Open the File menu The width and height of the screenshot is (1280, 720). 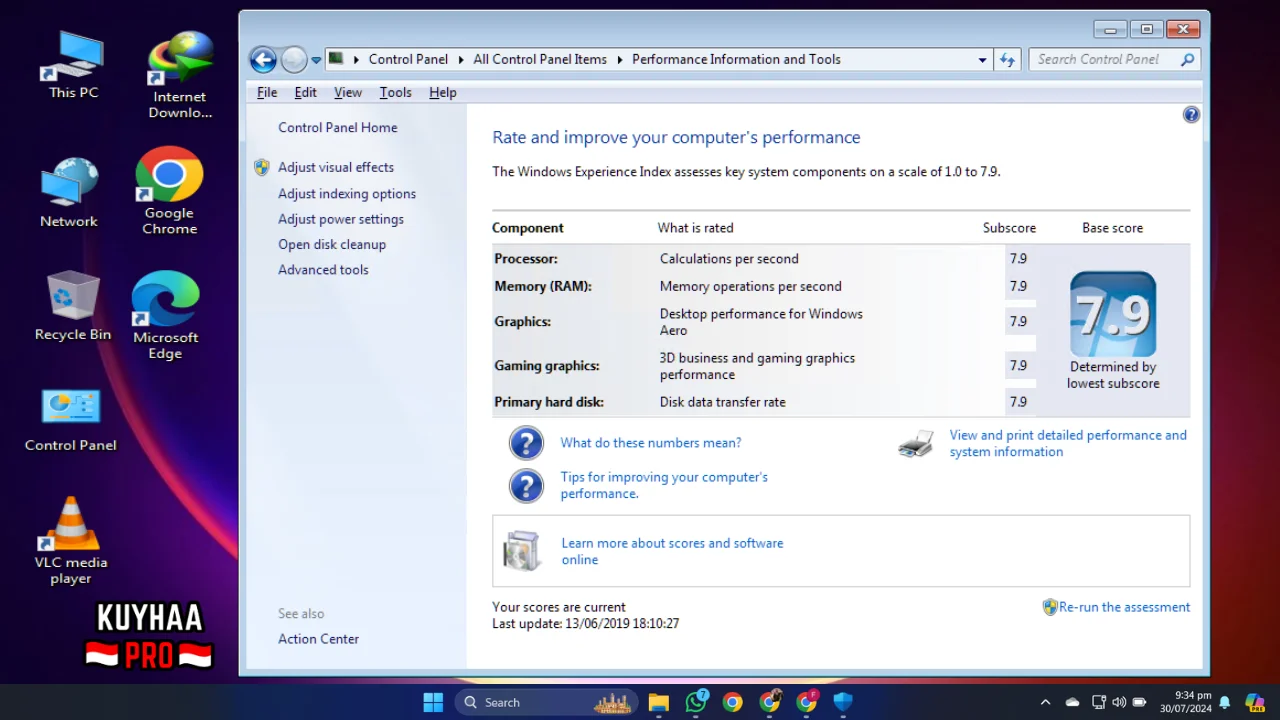pyautogui.click(x=267, y=92)
